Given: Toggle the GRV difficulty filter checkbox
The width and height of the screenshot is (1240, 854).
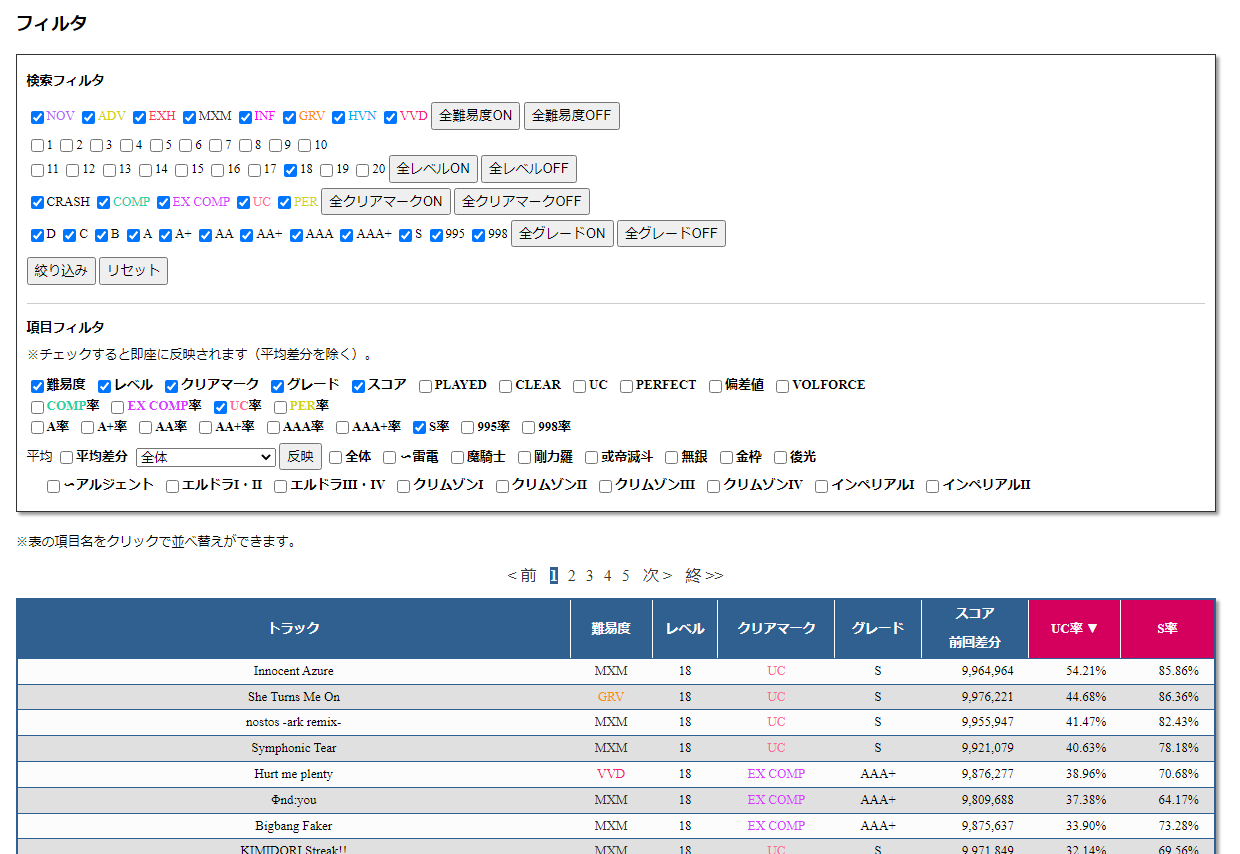Looking at the screenshot, I should point(290,117).
